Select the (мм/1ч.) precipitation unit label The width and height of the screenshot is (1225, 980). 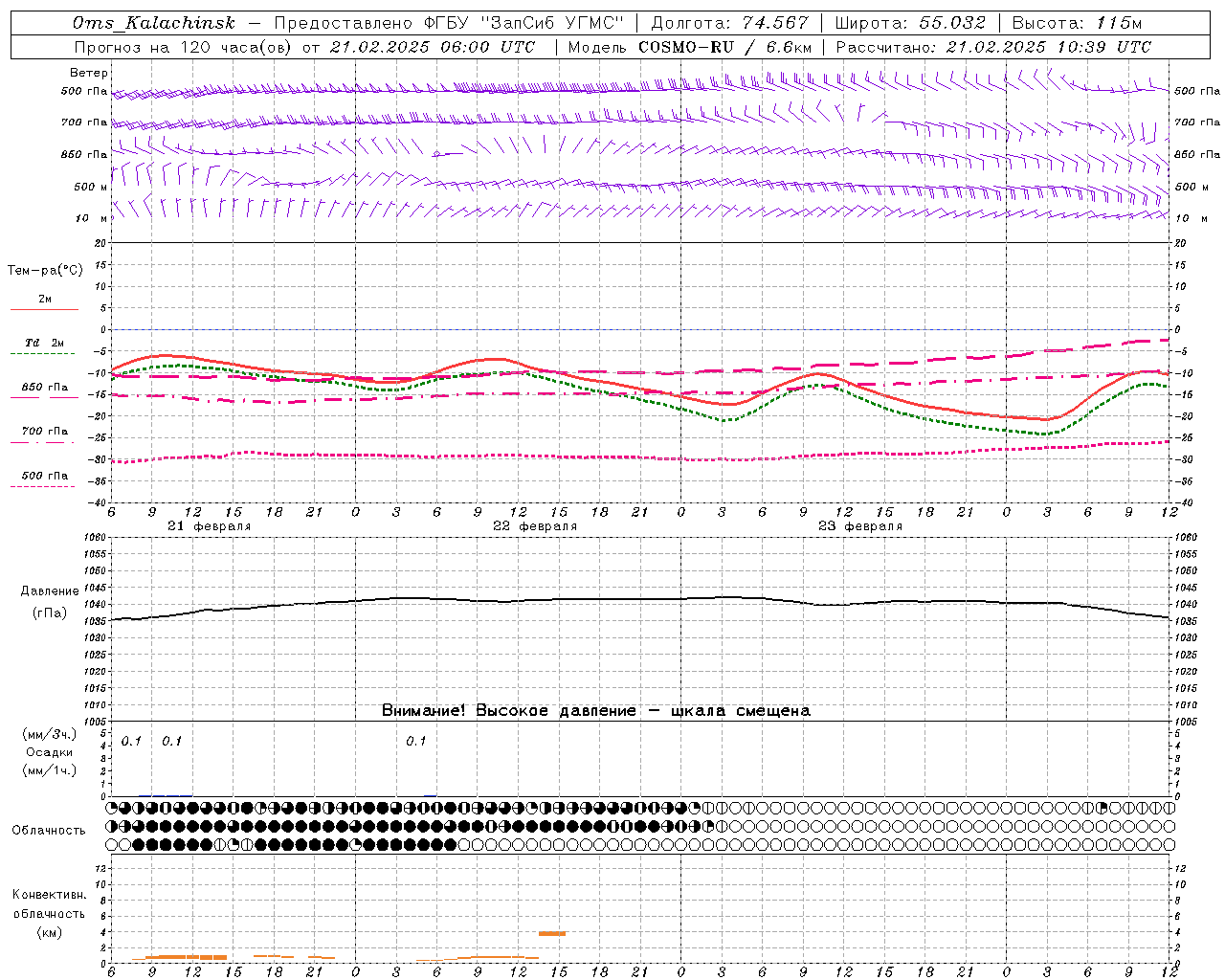click(49, 770)
